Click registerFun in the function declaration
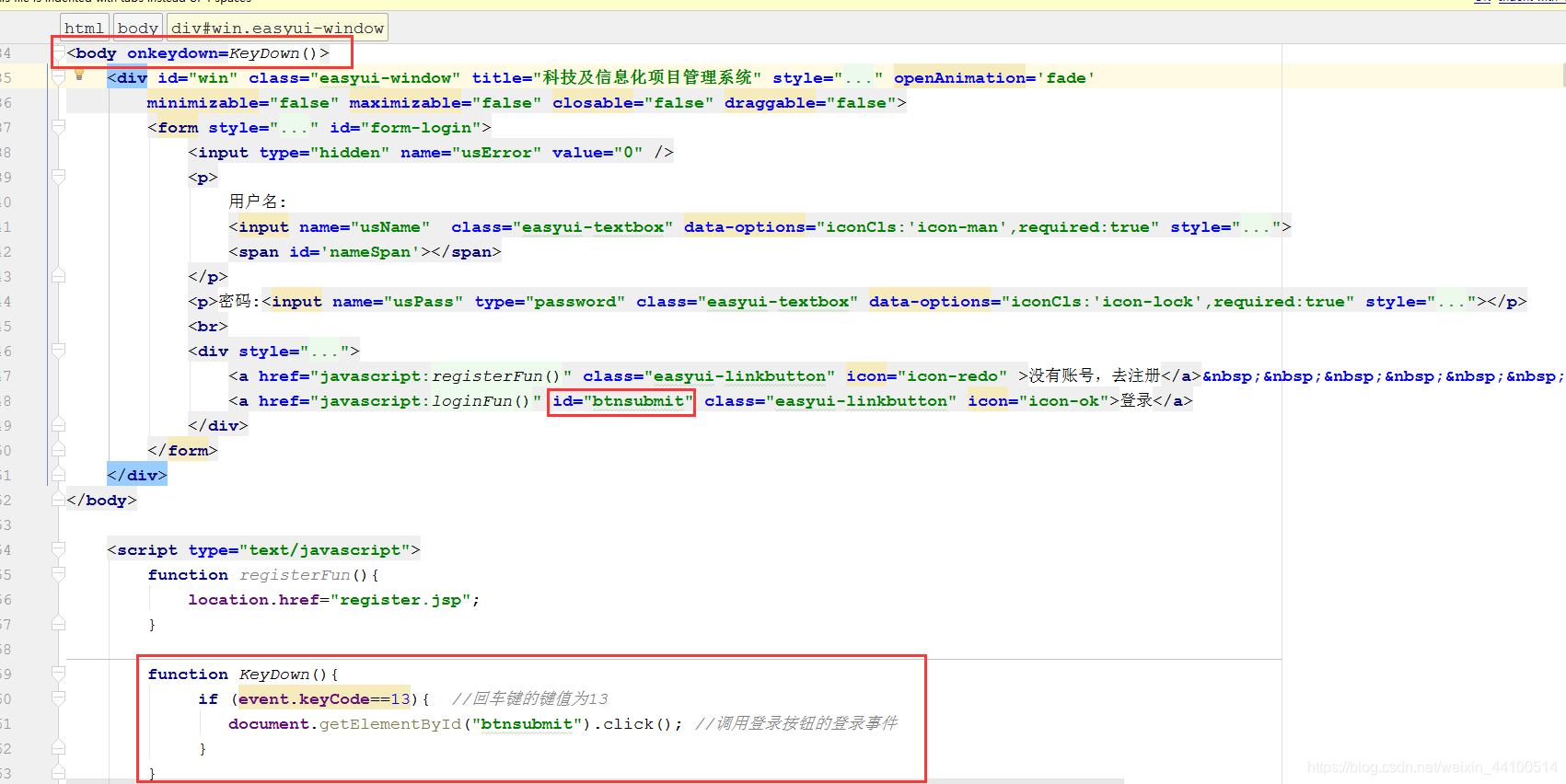This screenshot has height=784, width=1566. tap(295, 575)
